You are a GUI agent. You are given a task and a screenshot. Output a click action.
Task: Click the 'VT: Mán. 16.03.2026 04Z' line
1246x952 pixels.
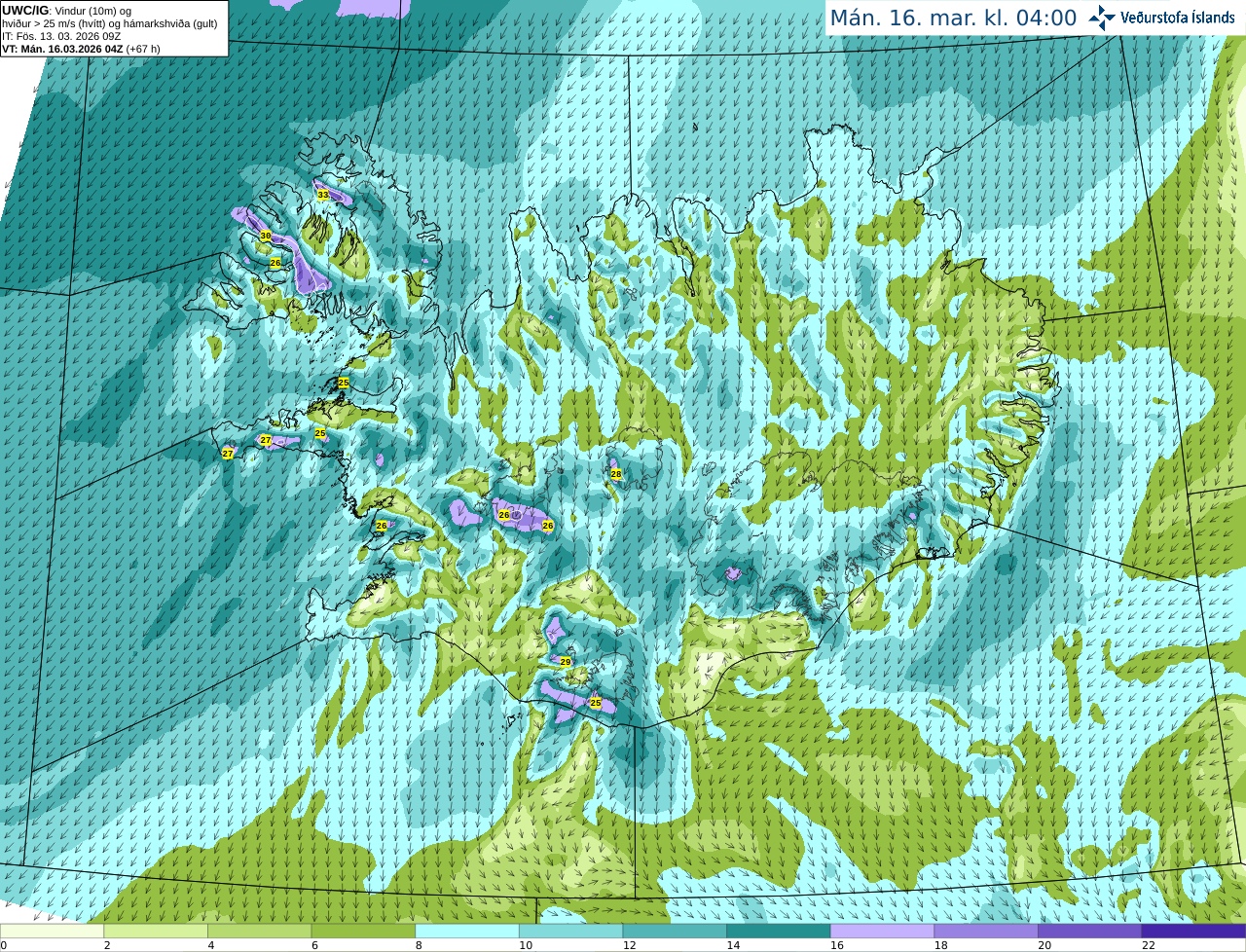click(81, 49)
